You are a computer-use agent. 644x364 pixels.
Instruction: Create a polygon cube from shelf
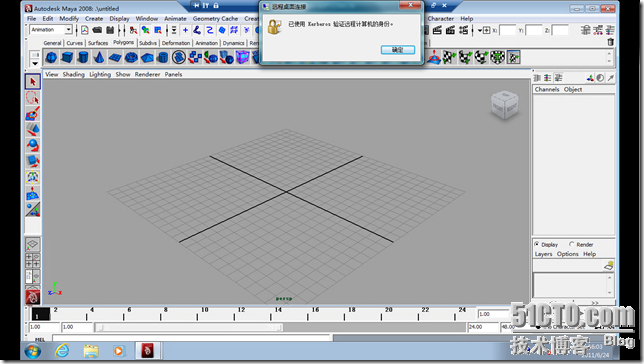67,58
